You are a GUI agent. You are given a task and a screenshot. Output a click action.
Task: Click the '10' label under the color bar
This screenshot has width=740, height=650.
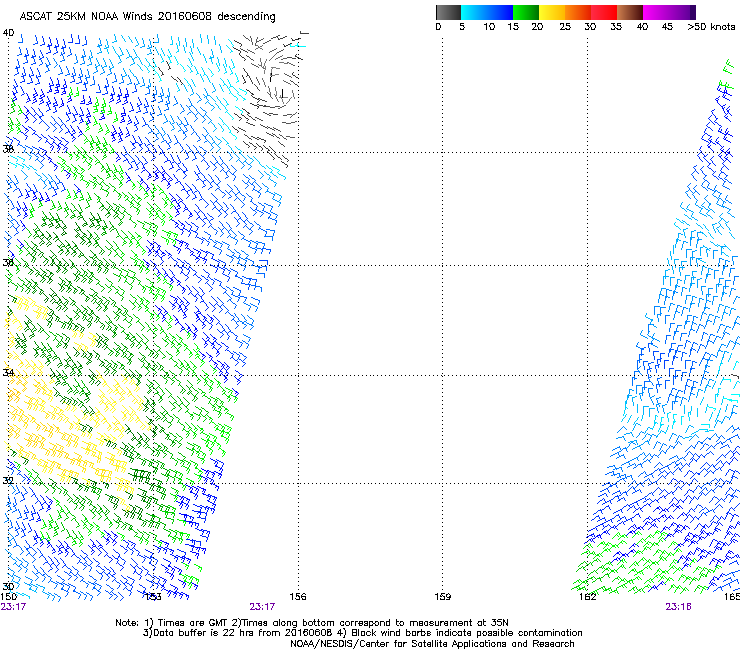pos(489,27)
